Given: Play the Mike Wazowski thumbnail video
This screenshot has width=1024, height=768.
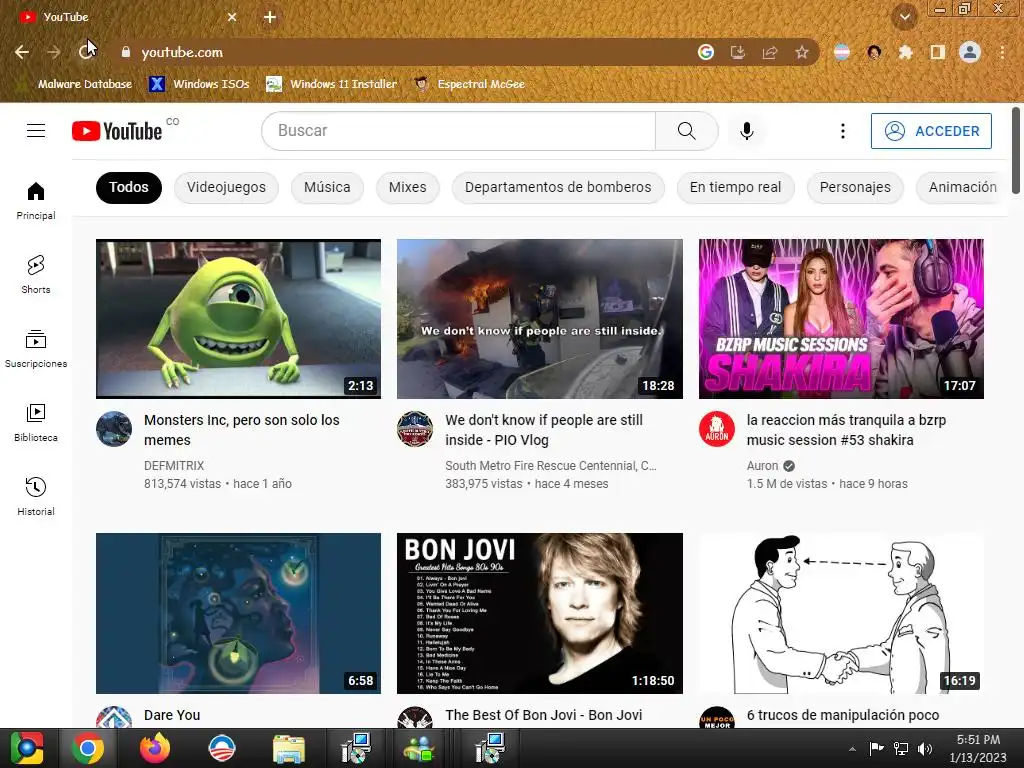Looking at the screenshot, I should (x=238, y=319).
